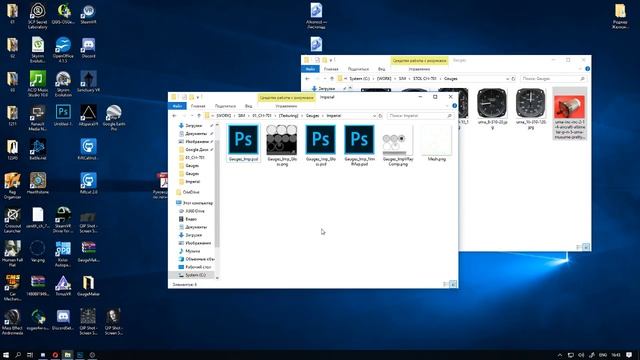This screenshot has width=640, height=360.
Task: Open quick access toolbar dropdown in Gauges window
Action: pyautogui.click(x=332, y=60)
